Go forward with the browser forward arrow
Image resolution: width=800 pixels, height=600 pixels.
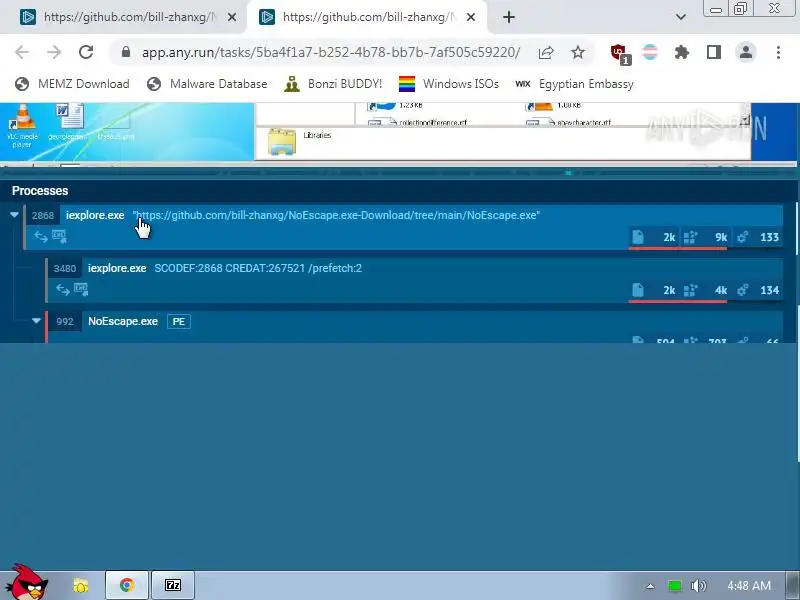(x=54, y=52)
